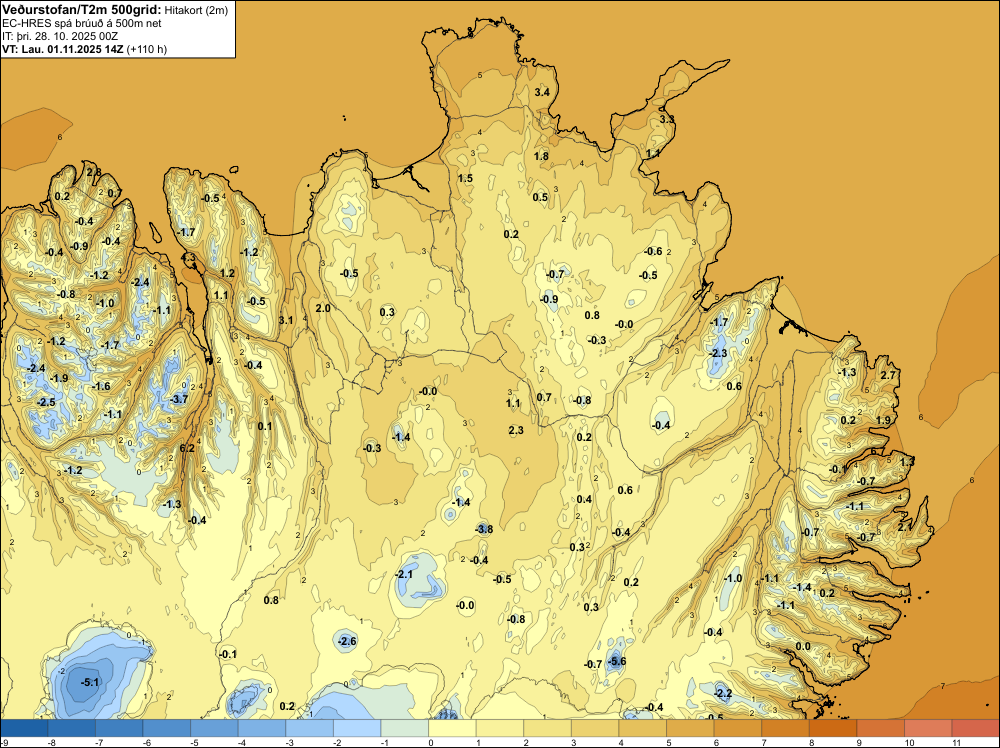This screenshot has height=748, width=1000.
Task: Select the '1.5' temperature value
Action: tap(466, 178)
